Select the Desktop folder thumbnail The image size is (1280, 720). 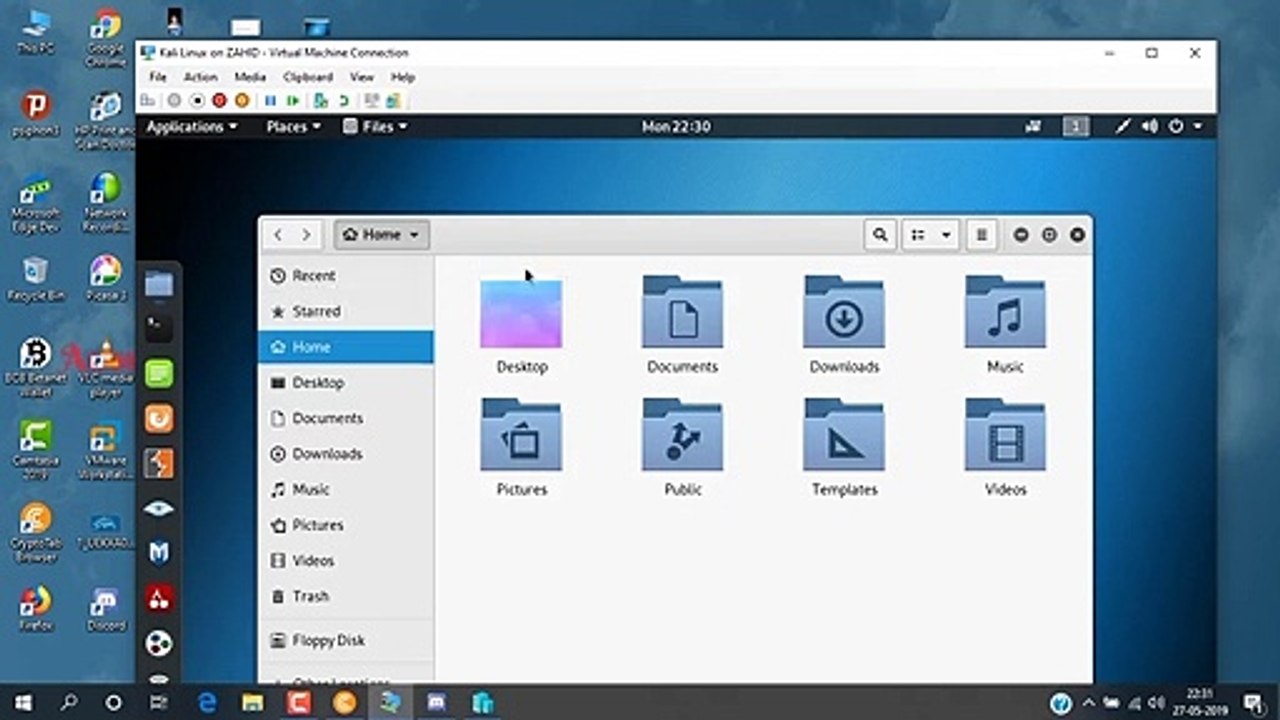(x=521, y=314)
